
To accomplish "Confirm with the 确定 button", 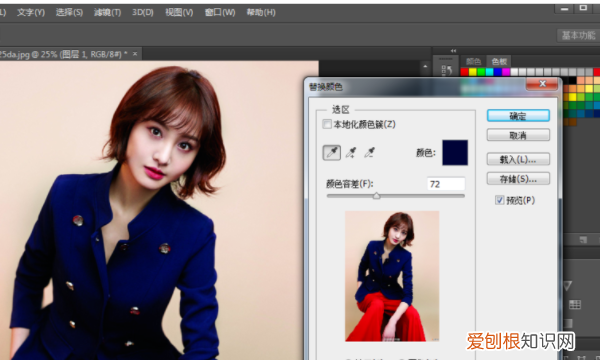I will tap(518, 116).
